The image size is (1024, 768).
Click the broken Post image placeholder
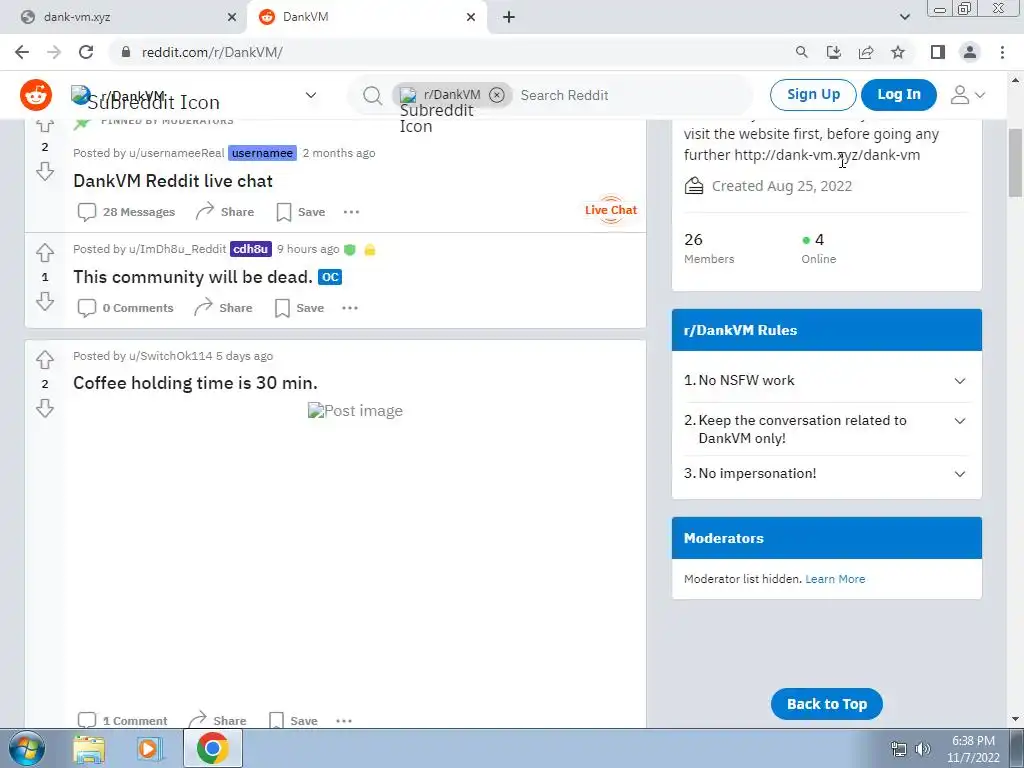point(355,411)
